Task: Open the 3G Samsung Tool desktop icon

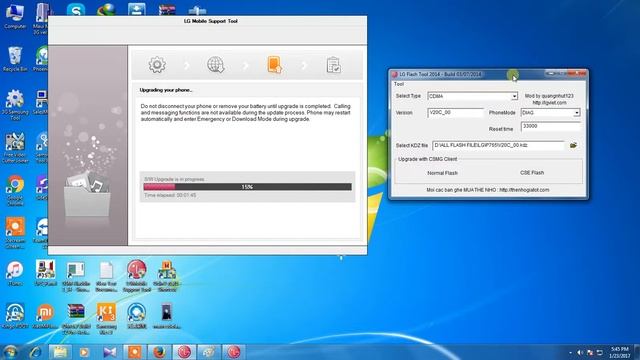Action: point(15,104)
